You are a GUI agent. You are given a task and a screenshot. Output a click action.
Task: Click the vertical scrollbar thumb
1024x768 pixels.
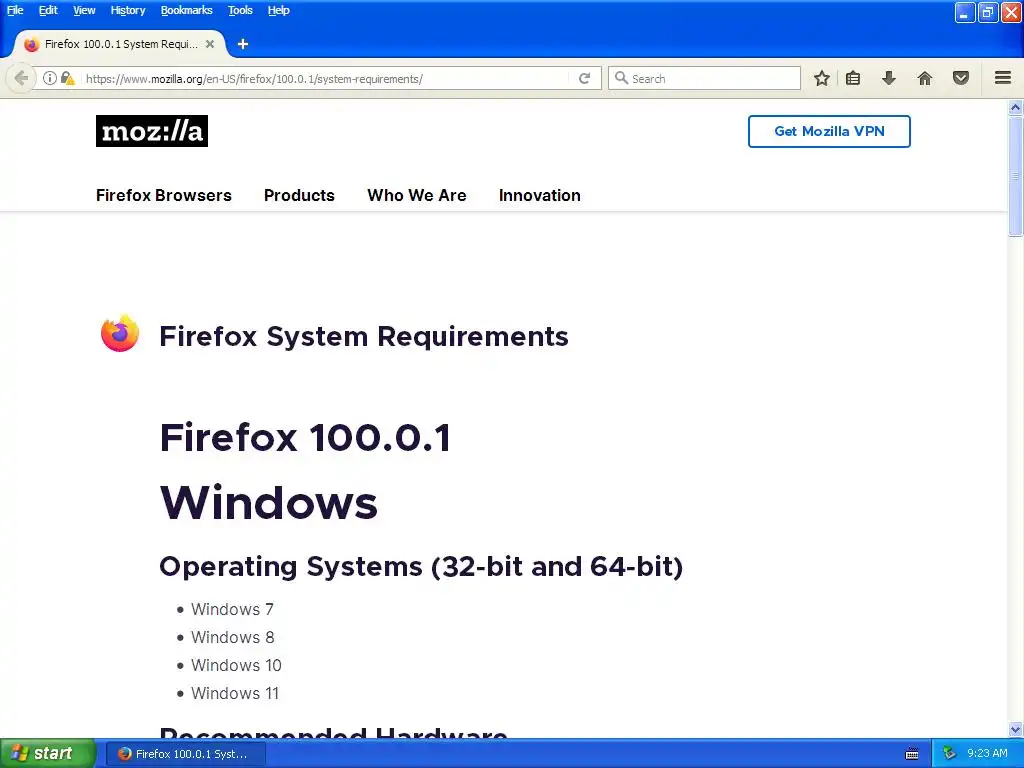pyautogui.click(x=1016, y=176)
